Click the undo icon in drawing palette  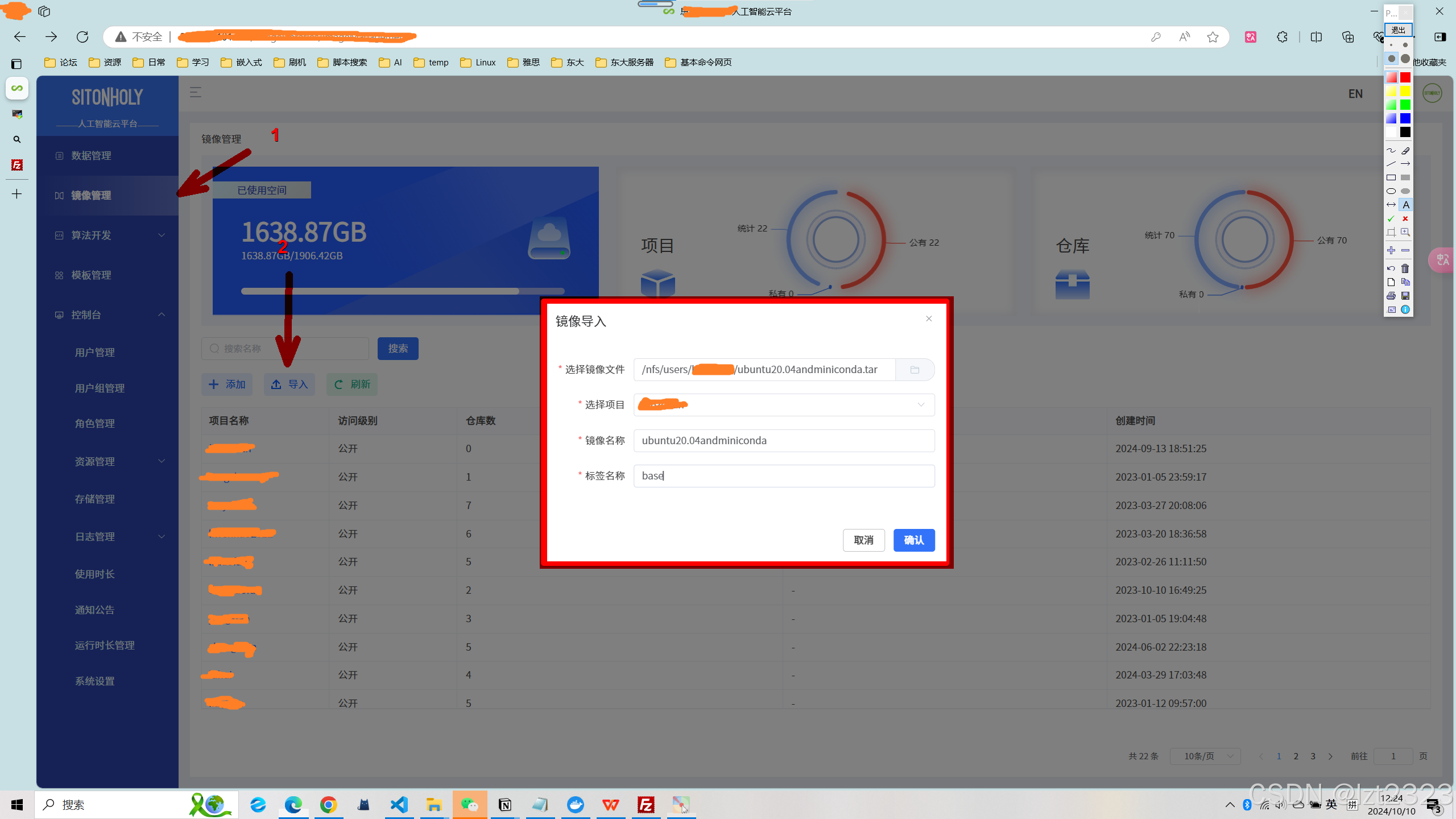point(1391,268)
